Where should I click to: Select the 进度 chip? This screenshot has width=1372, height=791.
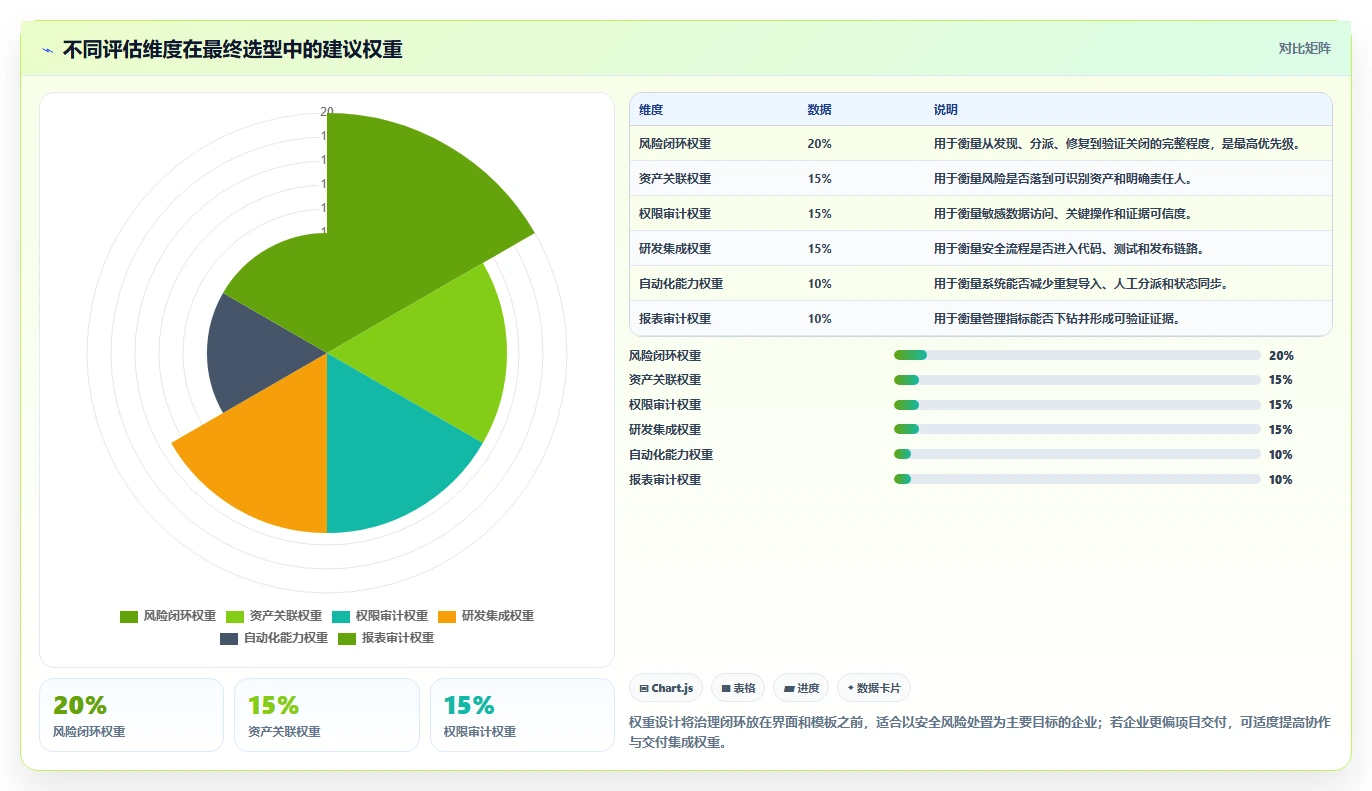(x=801, y=688)
